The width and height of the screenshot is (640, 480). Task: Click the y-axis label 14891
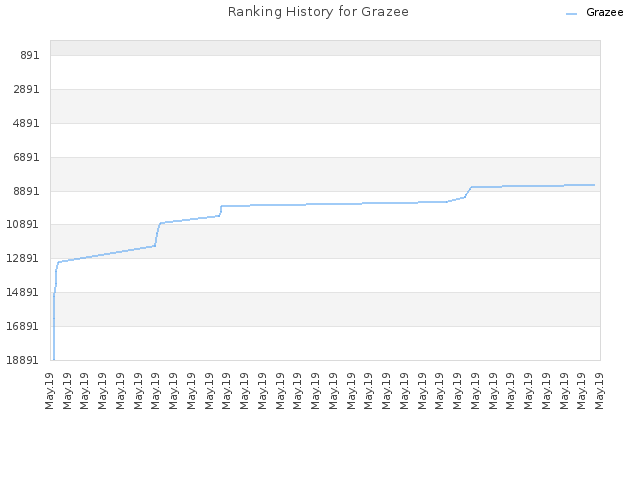[x=23, y=292]
